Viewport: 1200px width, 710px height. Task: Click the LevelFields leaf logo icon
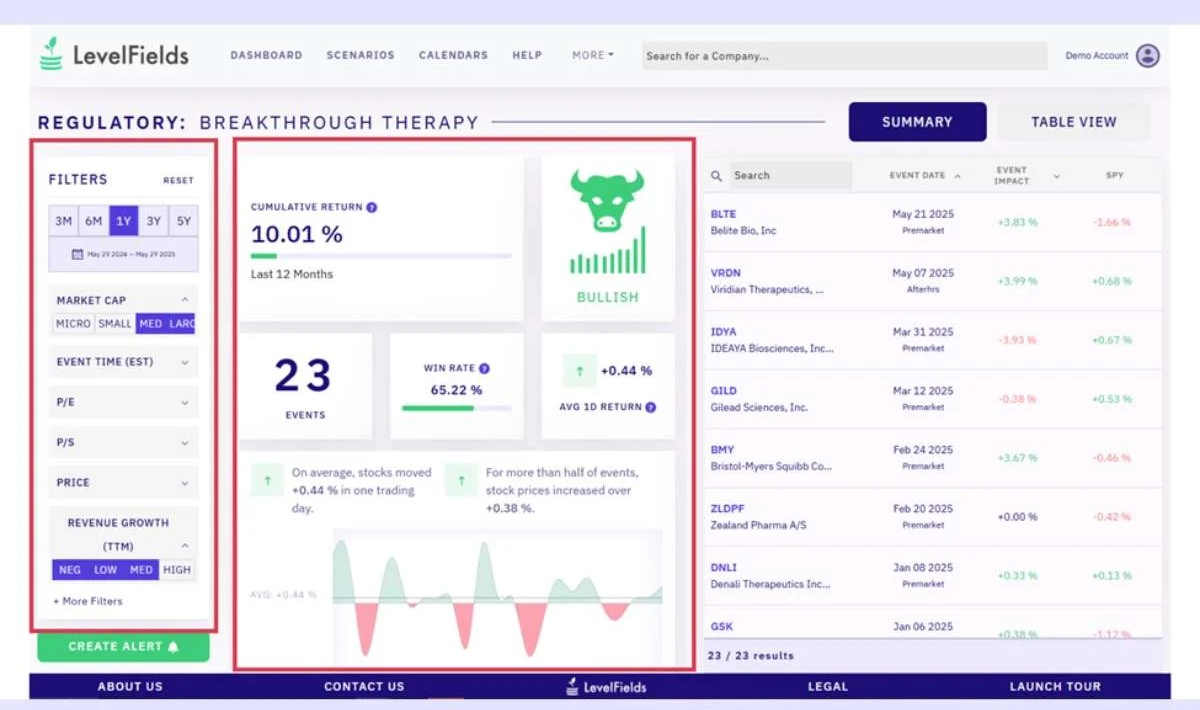pyautogui.click(x=51, y=55)
